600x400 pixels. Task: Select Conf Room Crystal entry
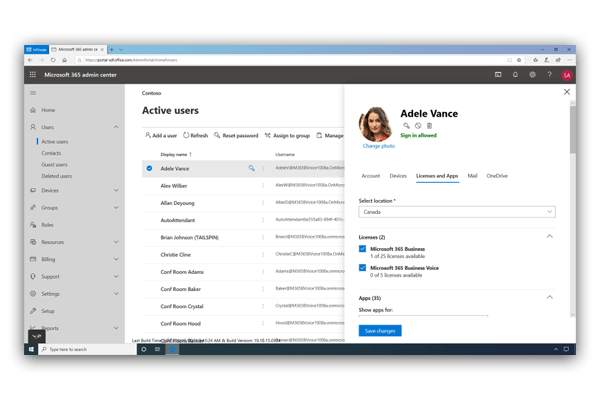pos(182,306)
